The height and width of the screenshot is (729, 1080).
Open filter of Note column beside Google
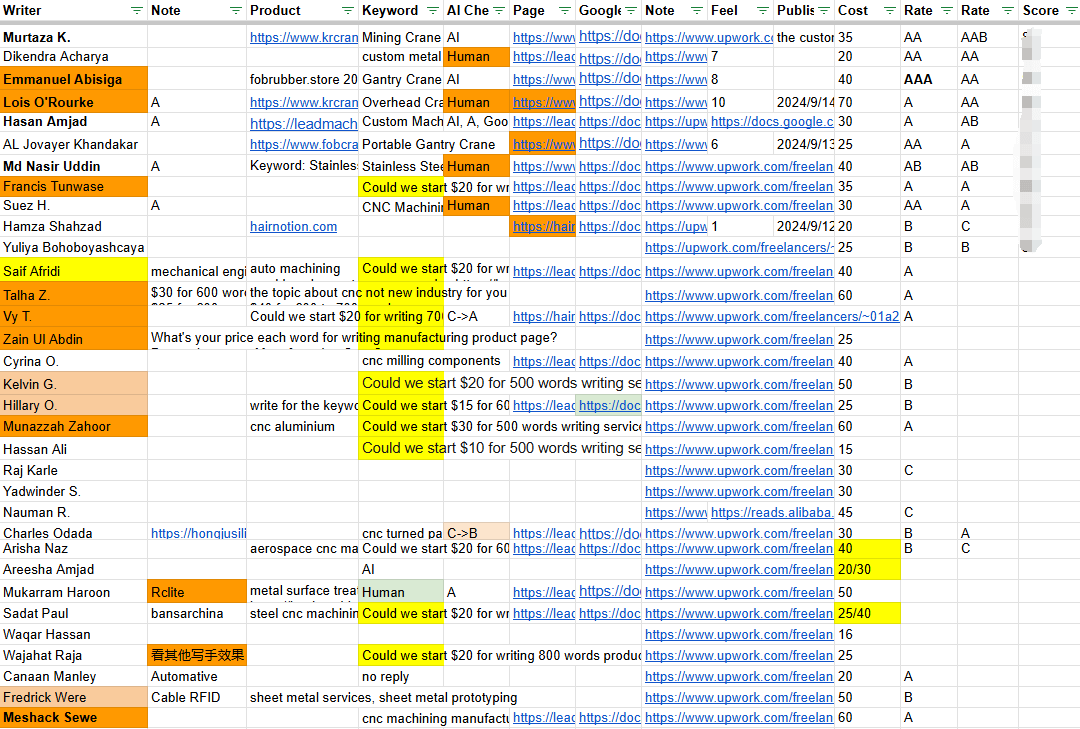696,10
